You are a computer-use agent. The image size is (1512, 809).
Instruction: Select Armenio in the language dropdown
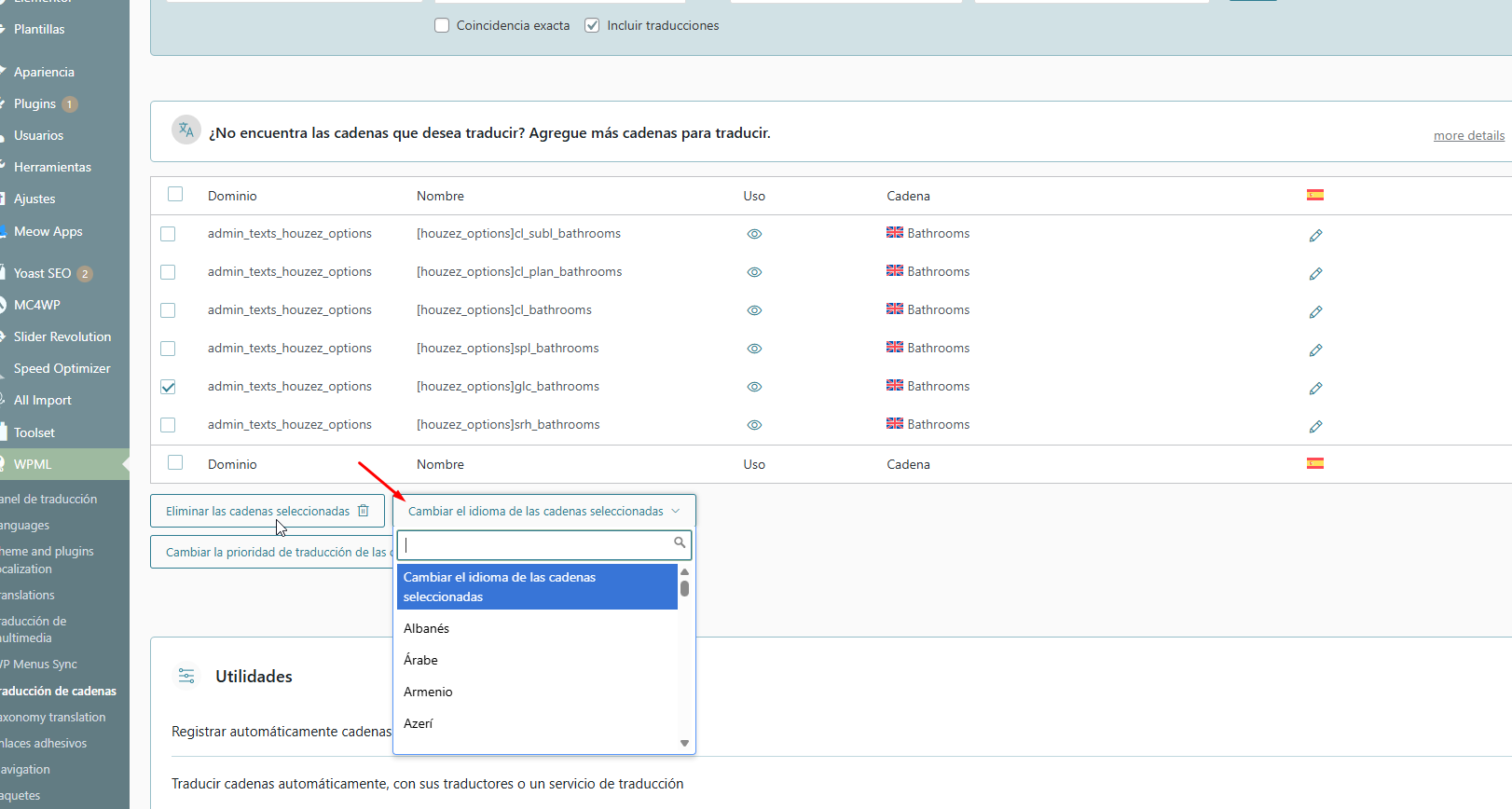[428, 692]
